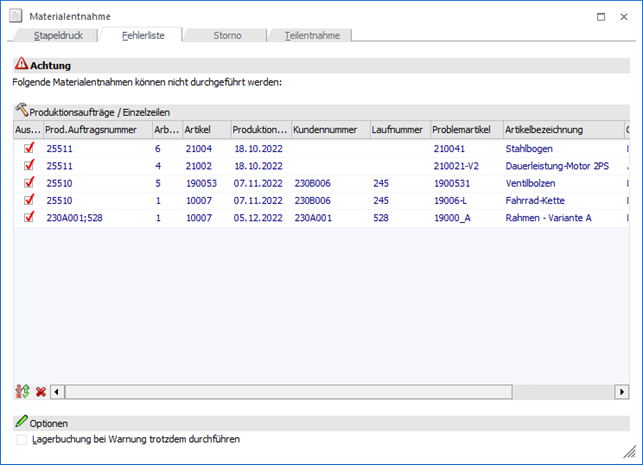Uncheck the row for order 230A001;528
Screen dimensions: 643x465
[29, 218]
